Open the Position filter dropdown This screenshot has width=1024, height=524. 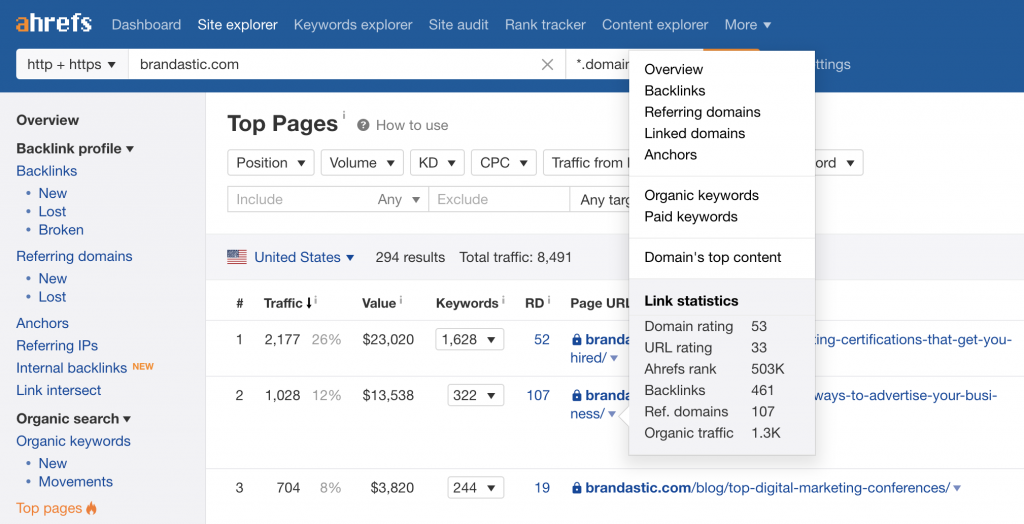click(270, 163)
